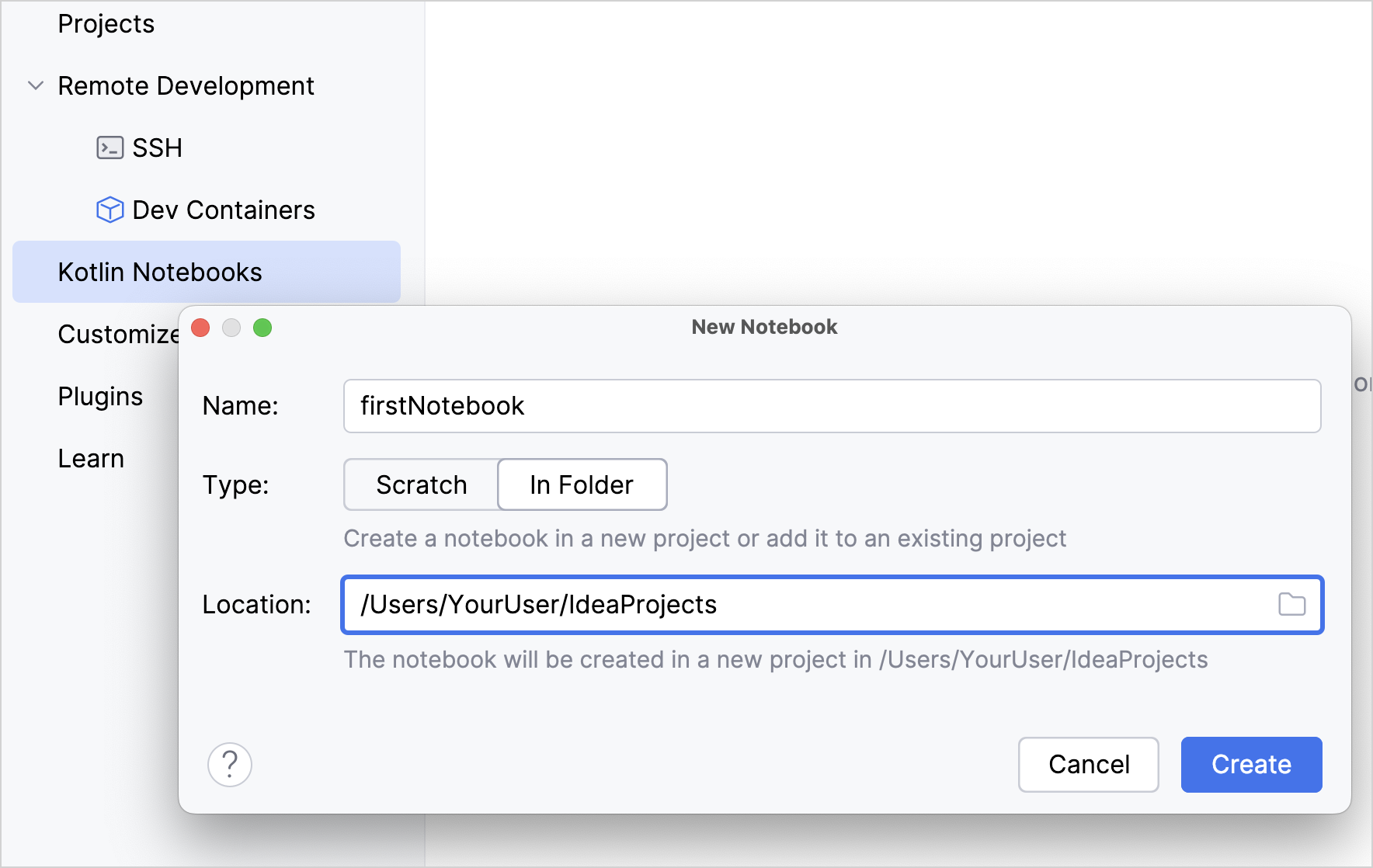Open the folder browser for Location
The height and width of the screenshot is (868, 1373).
click(1291, 605)
